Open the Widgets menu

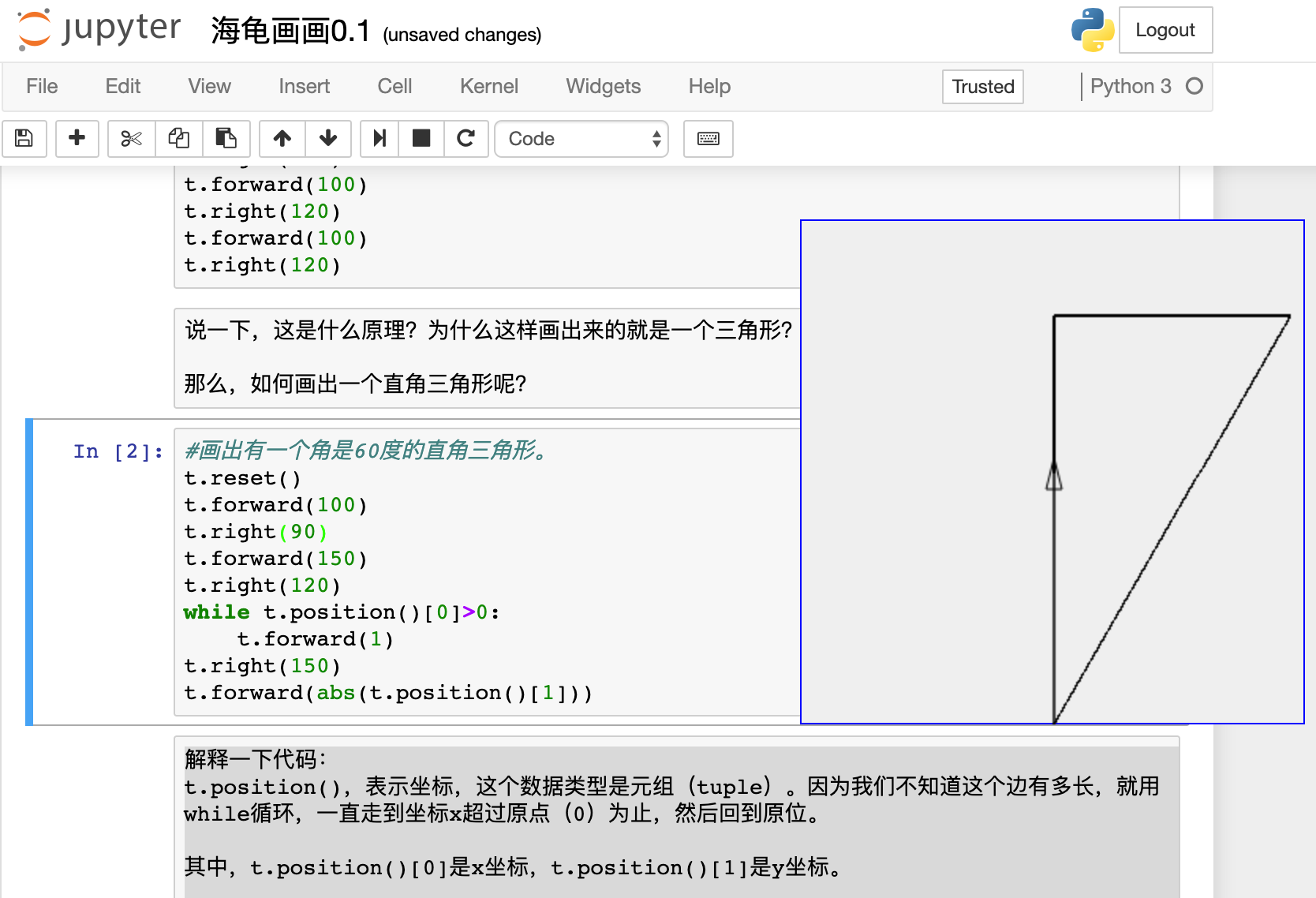(x=604, y=86)
